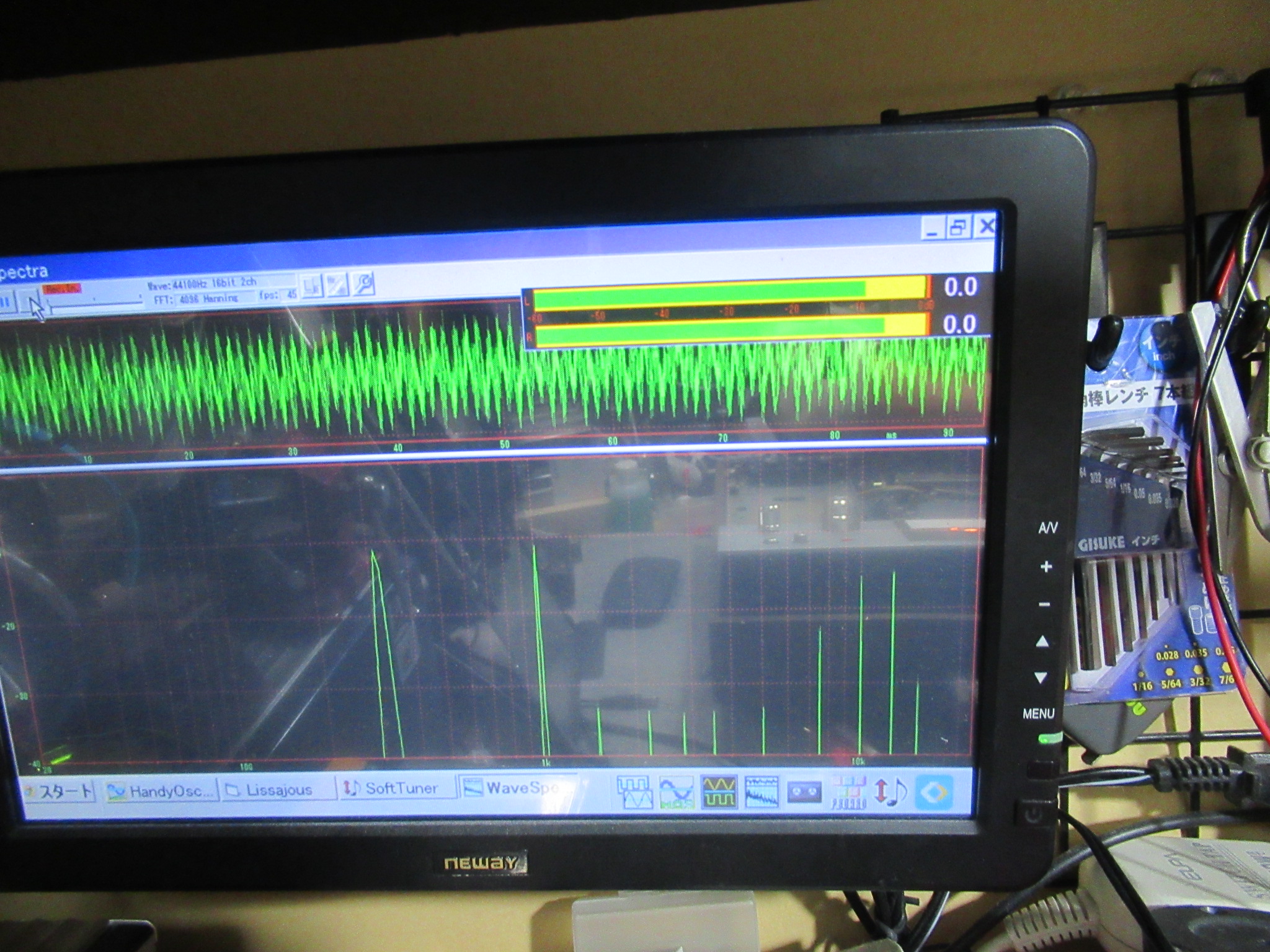This screenshot has height=952, width=1270.
Task: Click the Start button on taskbar
Action: pos(59,791)
